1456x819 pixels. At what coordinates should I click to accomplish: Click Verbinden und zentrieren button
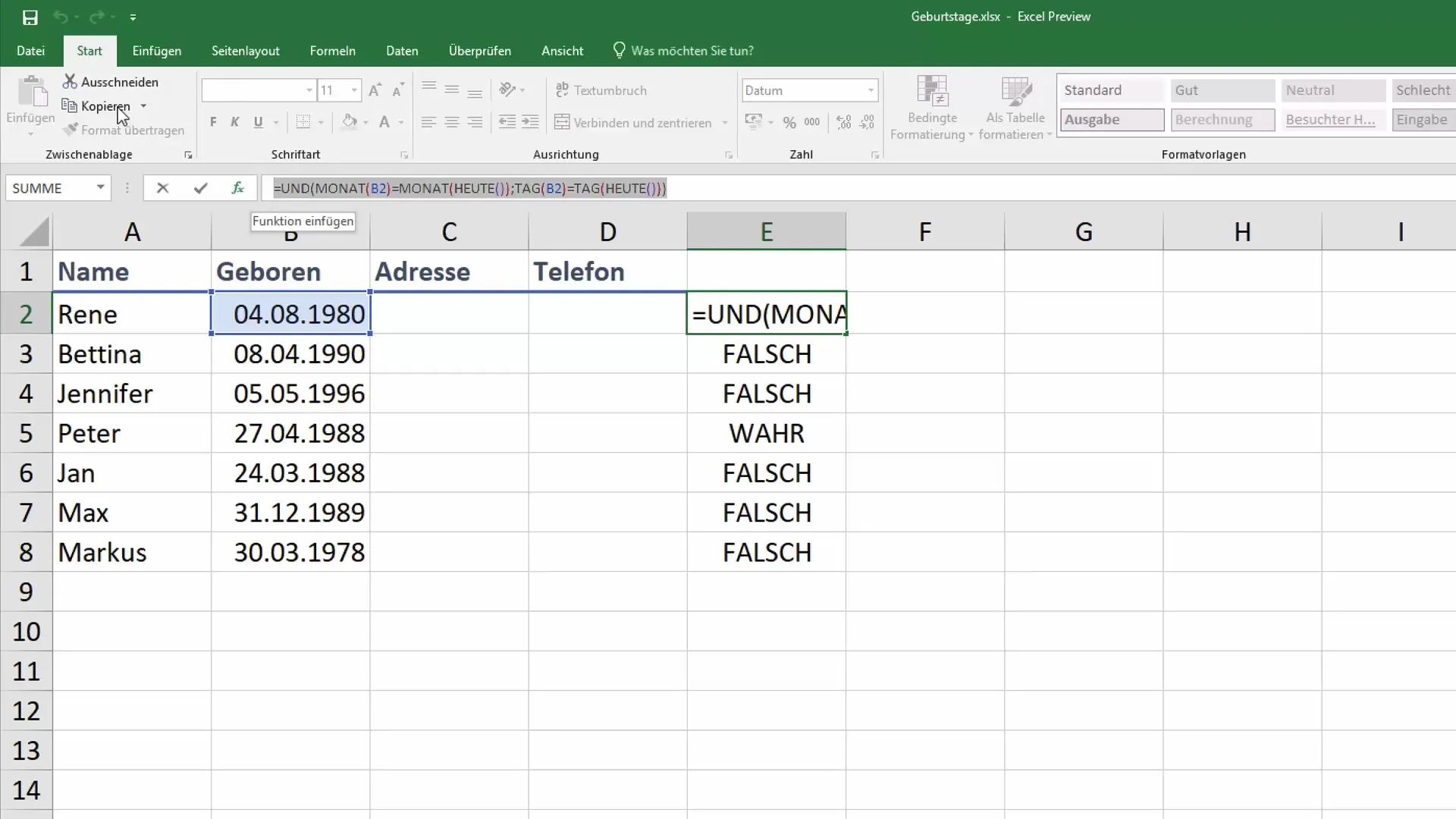633,122
